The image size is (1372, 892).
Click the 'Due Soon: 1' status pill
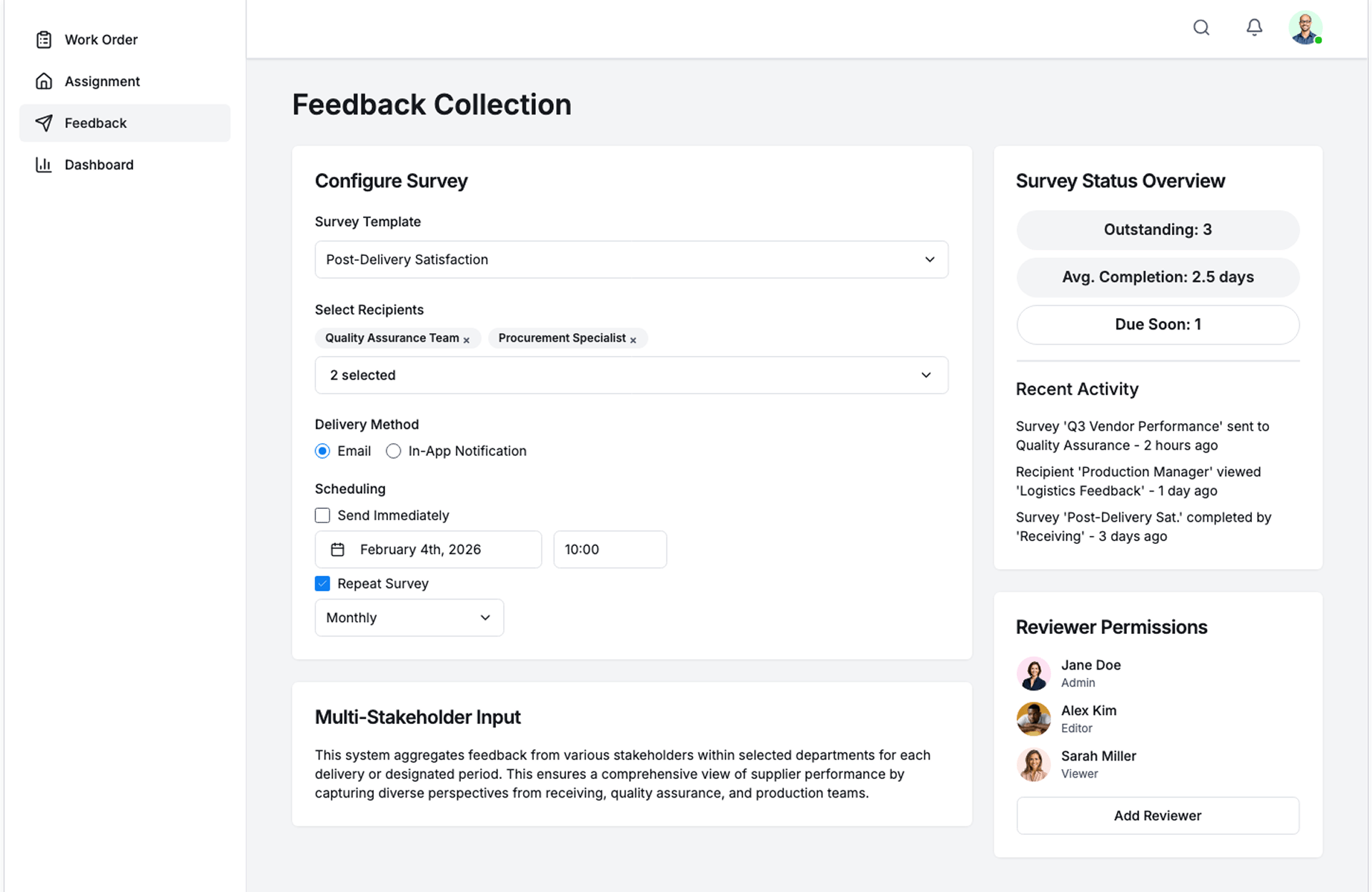(1157, 324)
